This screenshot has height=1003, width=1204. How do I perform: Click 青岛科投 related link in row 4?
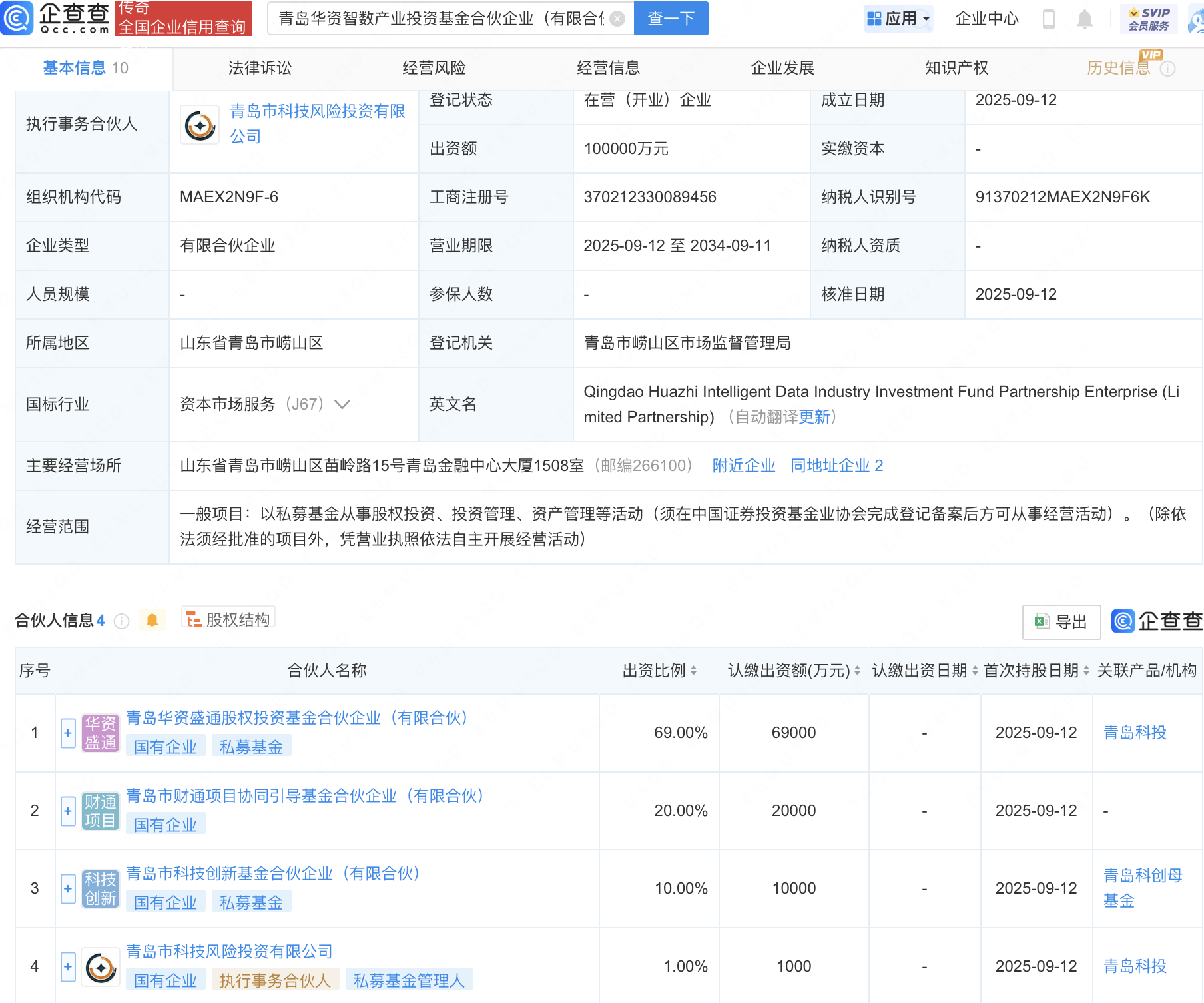point(1135,966)
